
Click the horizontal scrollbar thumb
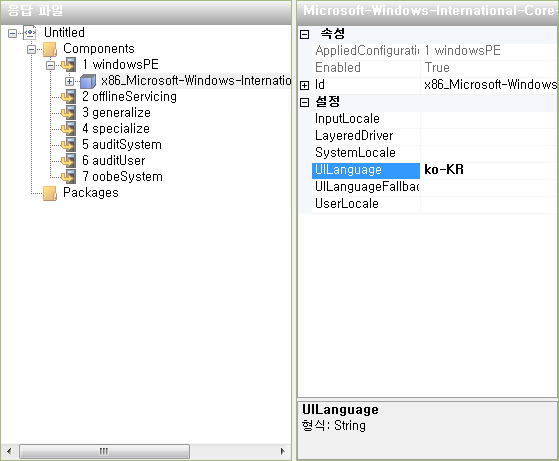(x=104, y=451)
